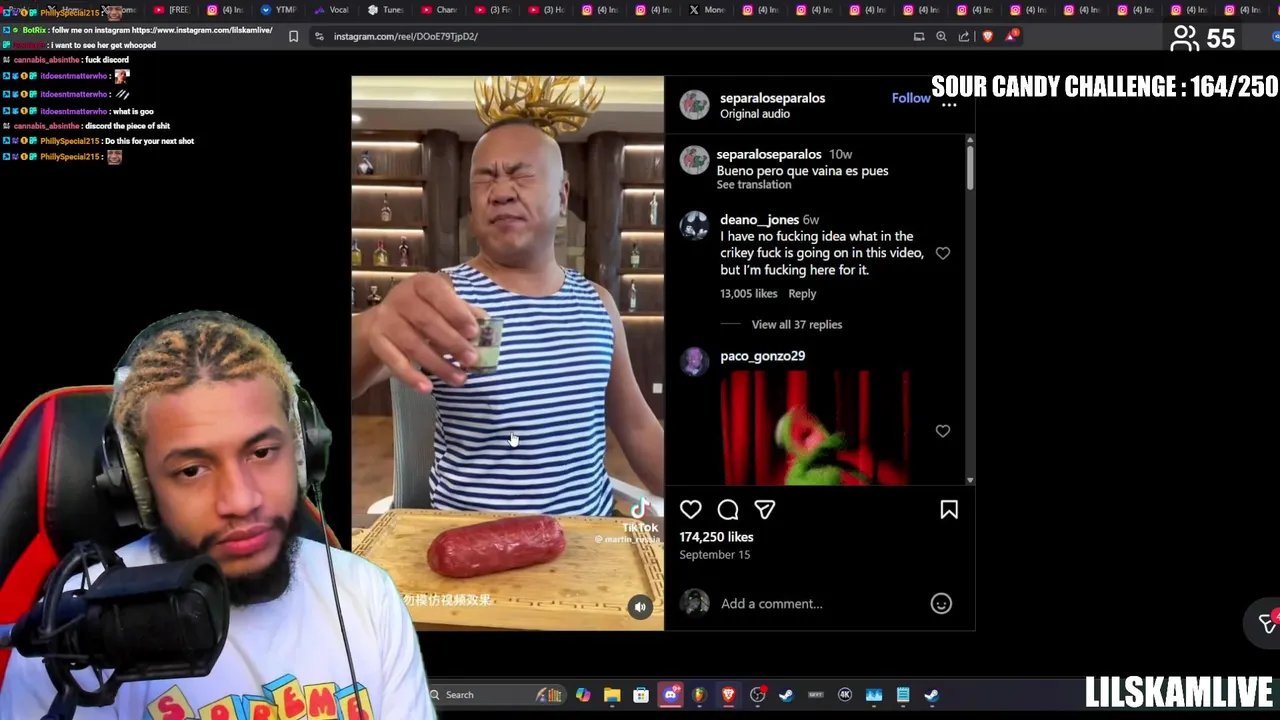Open the emoji picker in comment box
The image size is (1280, 720).
point(941,603)
